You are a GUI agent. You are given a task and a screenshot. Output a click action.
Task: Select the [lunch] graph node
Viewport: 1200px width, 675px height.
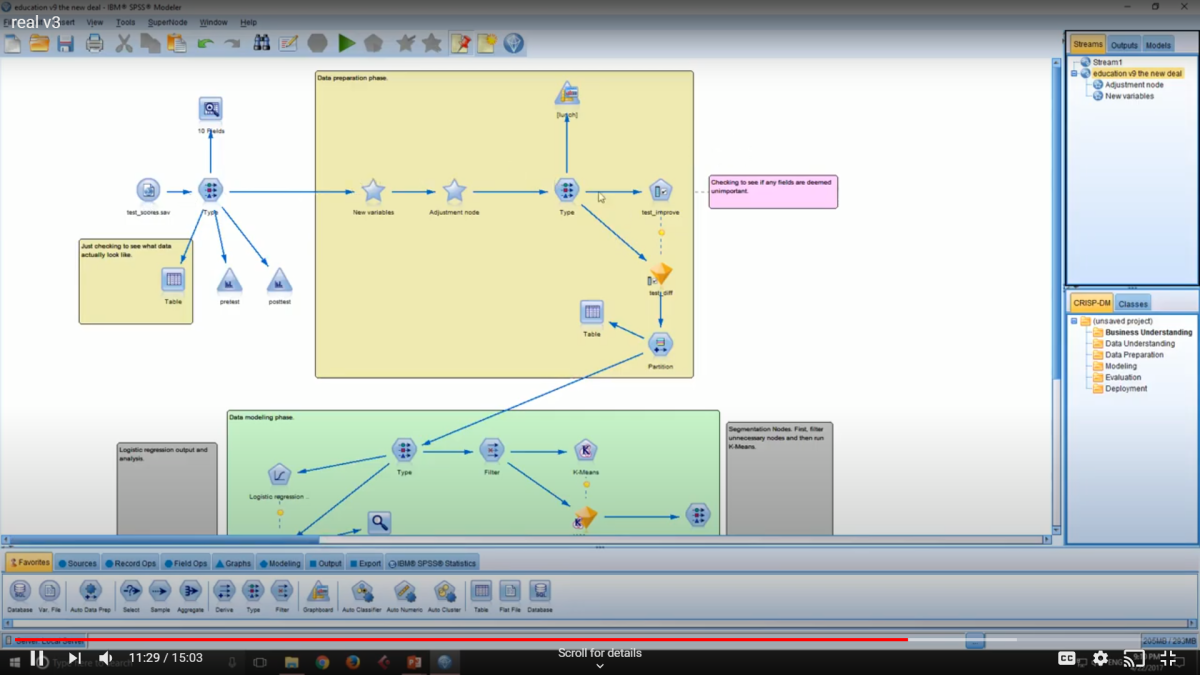[567, 94]
